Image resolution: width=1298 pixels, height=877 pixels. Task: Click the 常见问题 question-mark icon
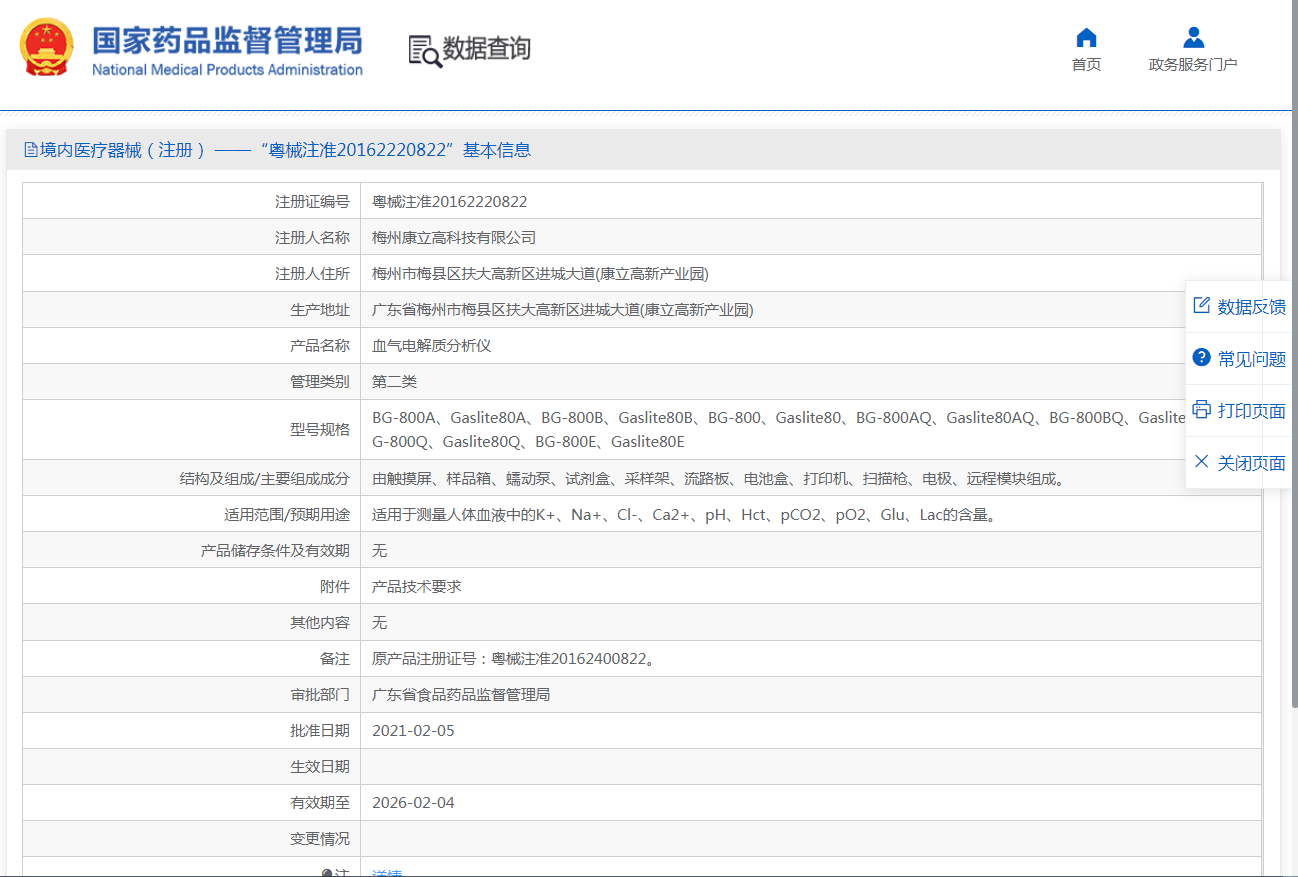coord(1202,358)
